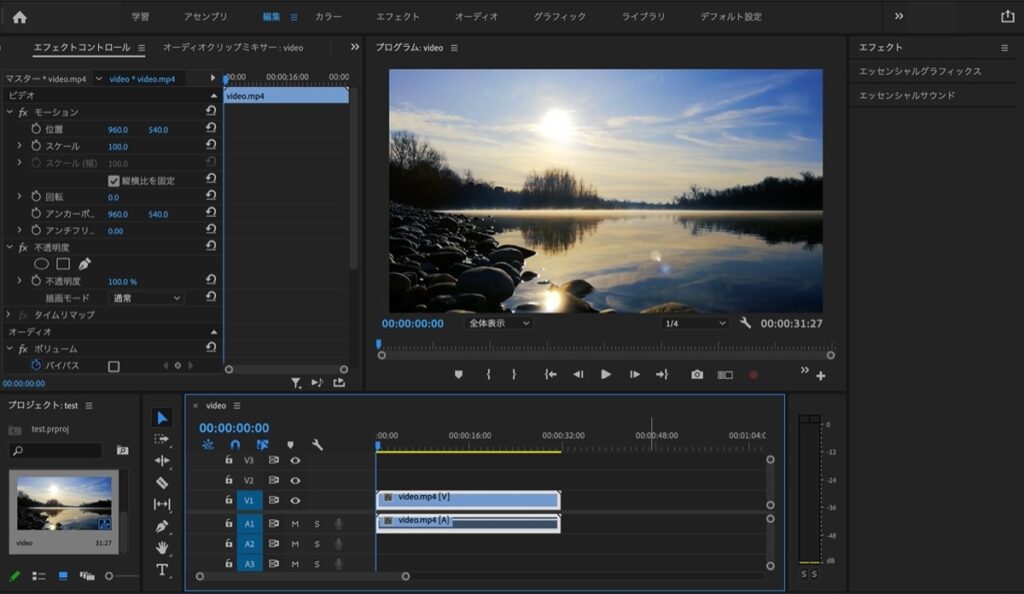The height and width of the screenshot is (594, 1024).
Task: Click the Home icon
Action: [20, 17]
